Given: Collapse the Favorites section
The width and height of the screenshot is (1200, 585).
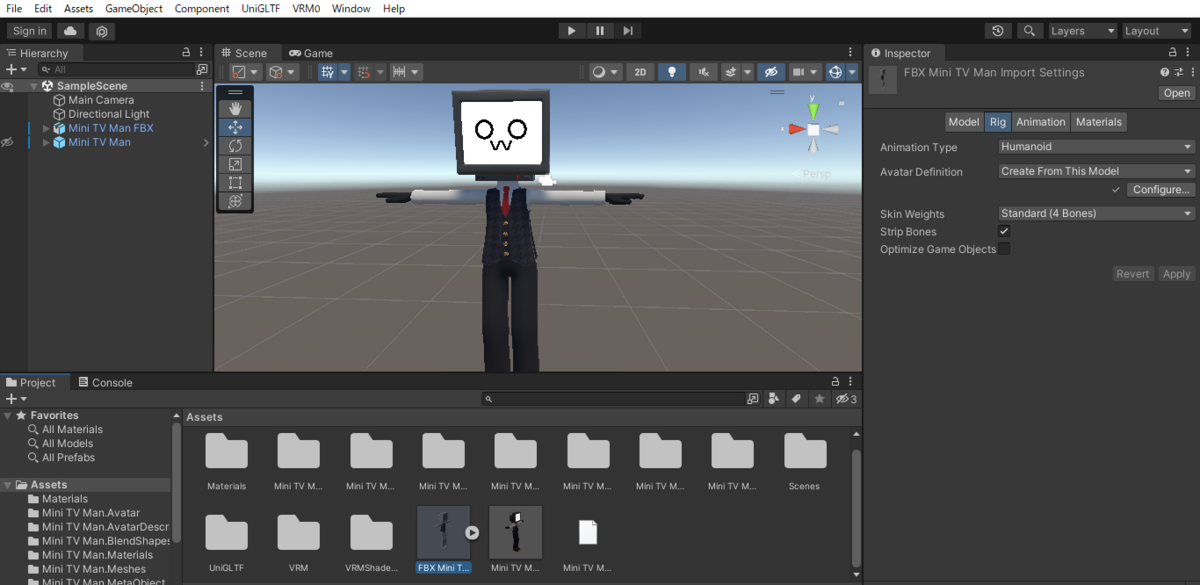Looking at the screenshot, I should click(x=8, y=415).
